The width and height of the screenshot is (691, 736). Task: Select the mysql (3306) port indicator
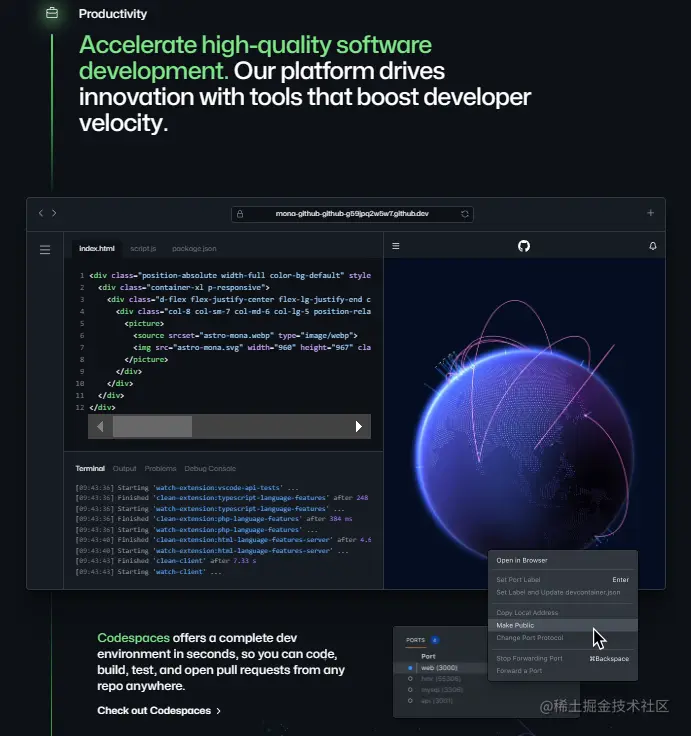410,690
